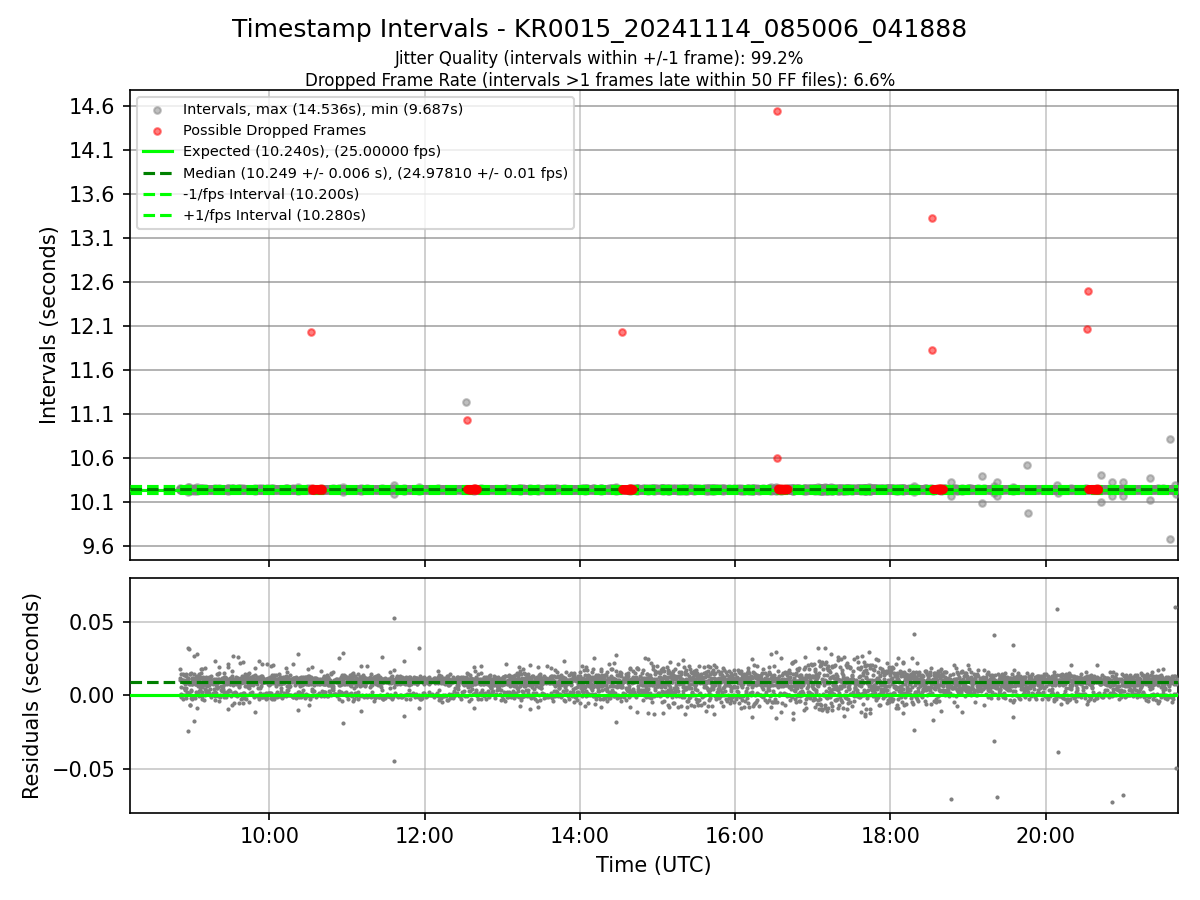Click legend entry '+1/fps Interval (10.280s)'
This screenshot has width=1200, height=900.
pos(274,215)
